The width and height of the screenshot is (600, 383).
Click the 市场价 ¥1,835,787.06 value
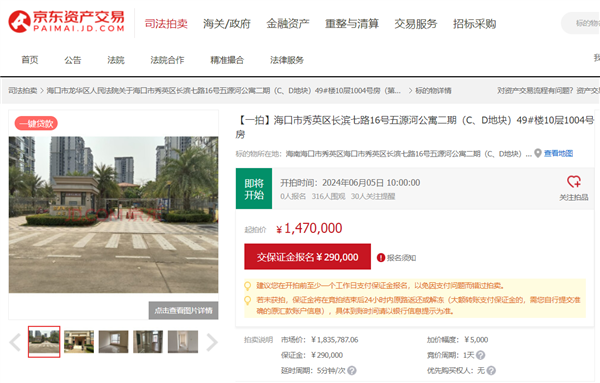pos(334,340)
